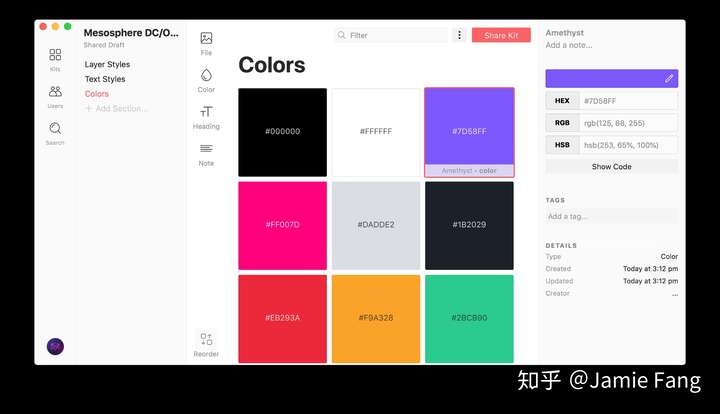Add a File item with the image icon
This screenshot has width=720, height=414.
click(x=206, y=38)
